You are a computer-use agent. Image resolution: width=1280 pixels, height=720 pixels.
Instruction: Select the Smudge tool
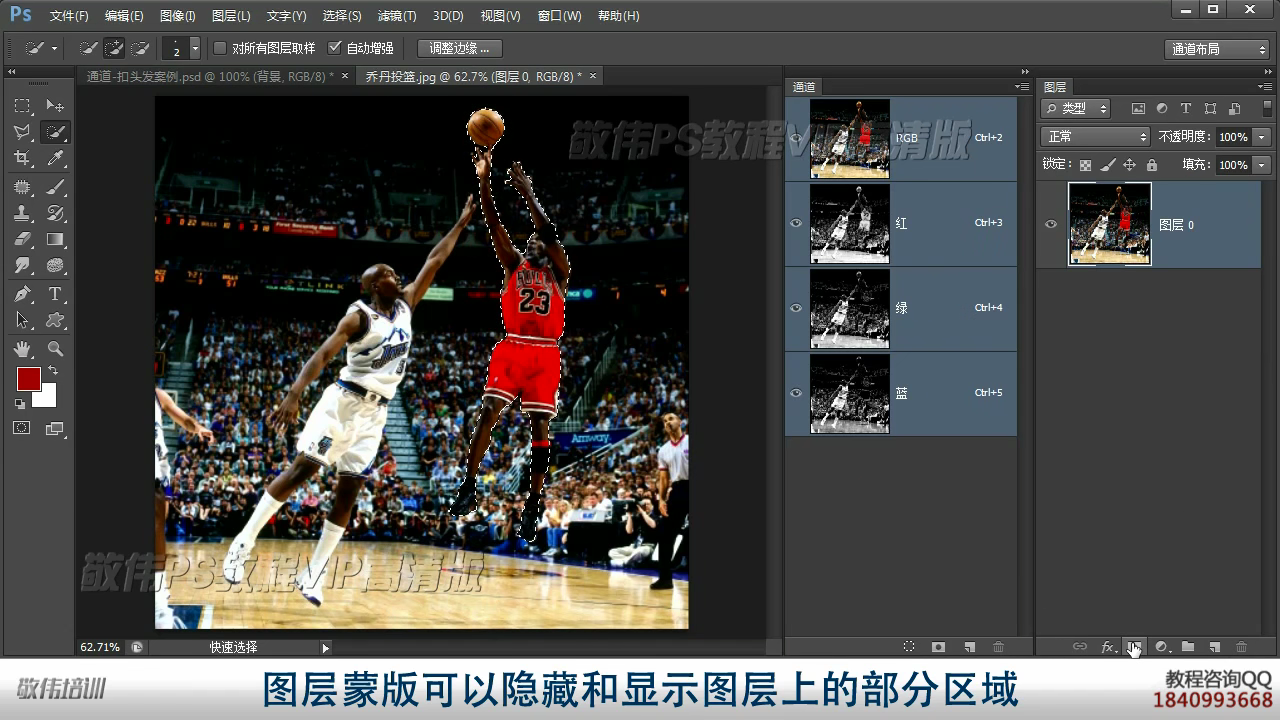(x=22, y=265)
